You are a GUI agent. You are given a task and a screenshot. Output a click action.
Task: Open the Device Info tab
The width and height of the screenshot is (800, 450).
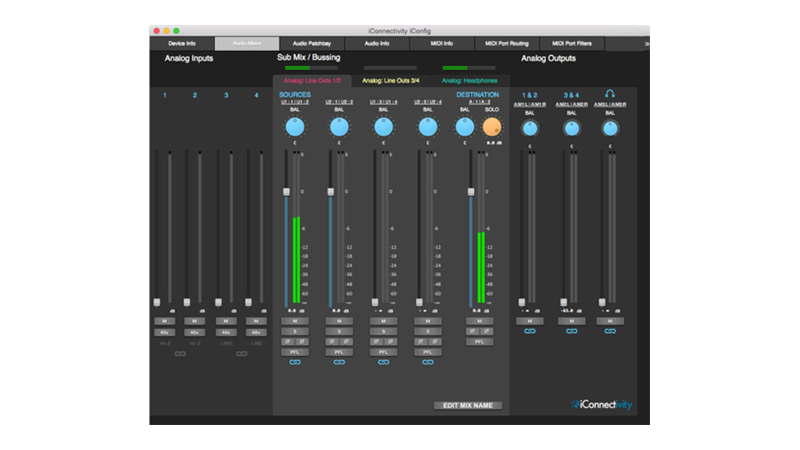pyautogui.click(x=182, y=44)
